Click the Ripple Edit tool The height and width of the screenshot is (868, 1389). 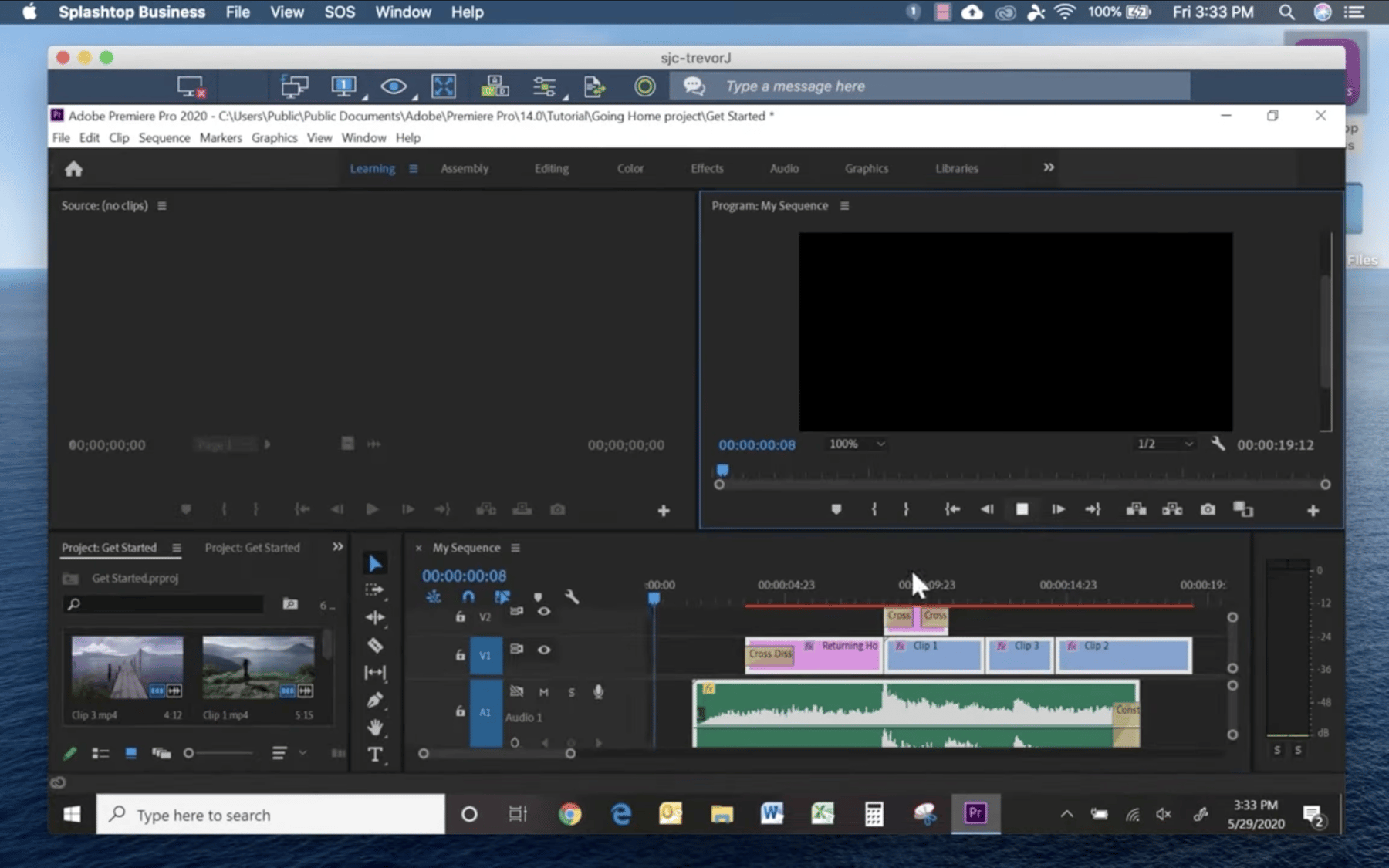(x=375, y=617)
